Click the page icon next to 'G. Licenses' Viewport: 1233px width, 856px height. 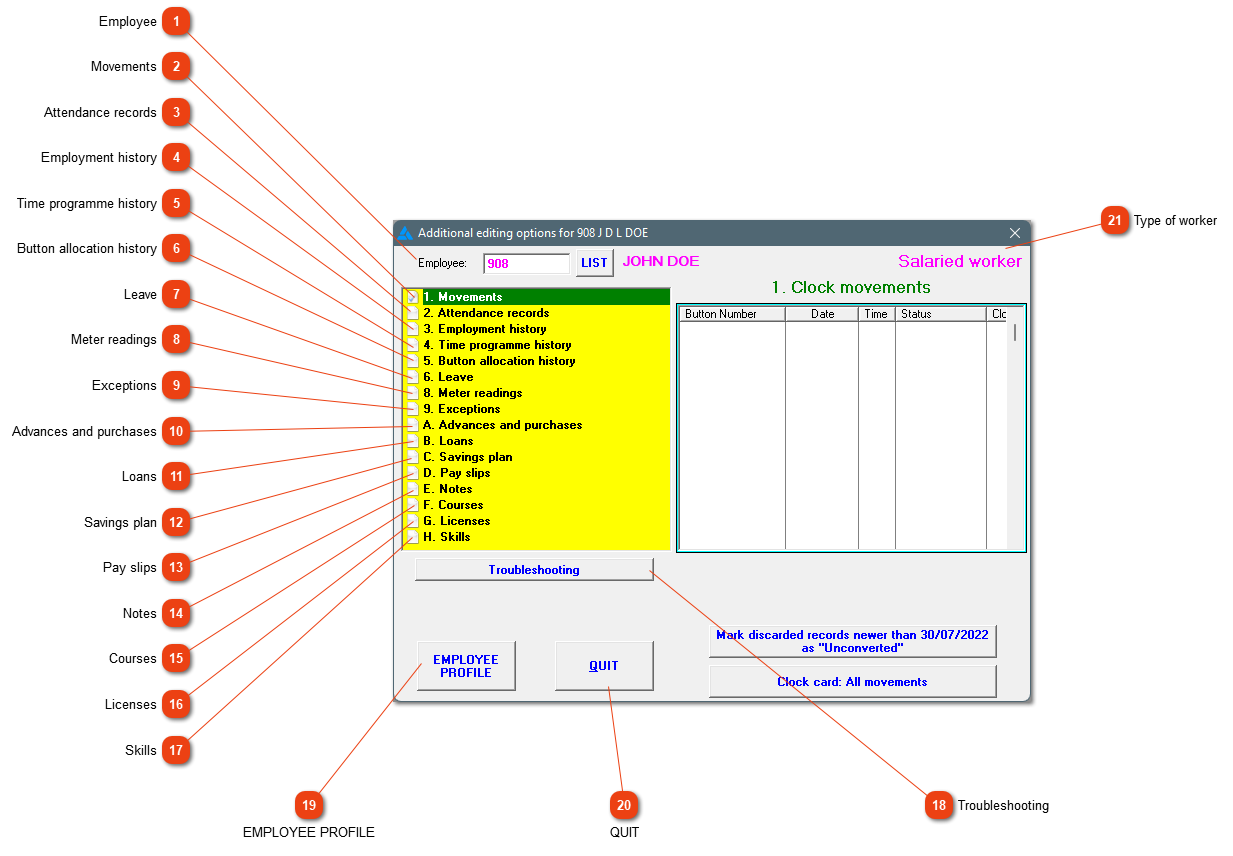coord(412,521)
